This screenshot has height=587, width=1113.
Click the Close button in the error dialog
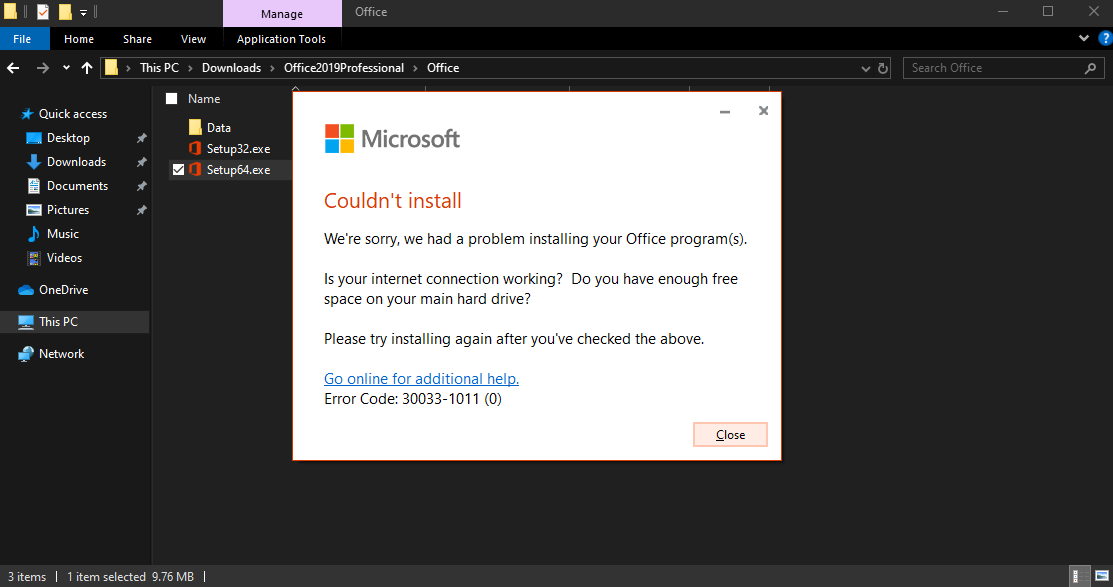point(730,434)
